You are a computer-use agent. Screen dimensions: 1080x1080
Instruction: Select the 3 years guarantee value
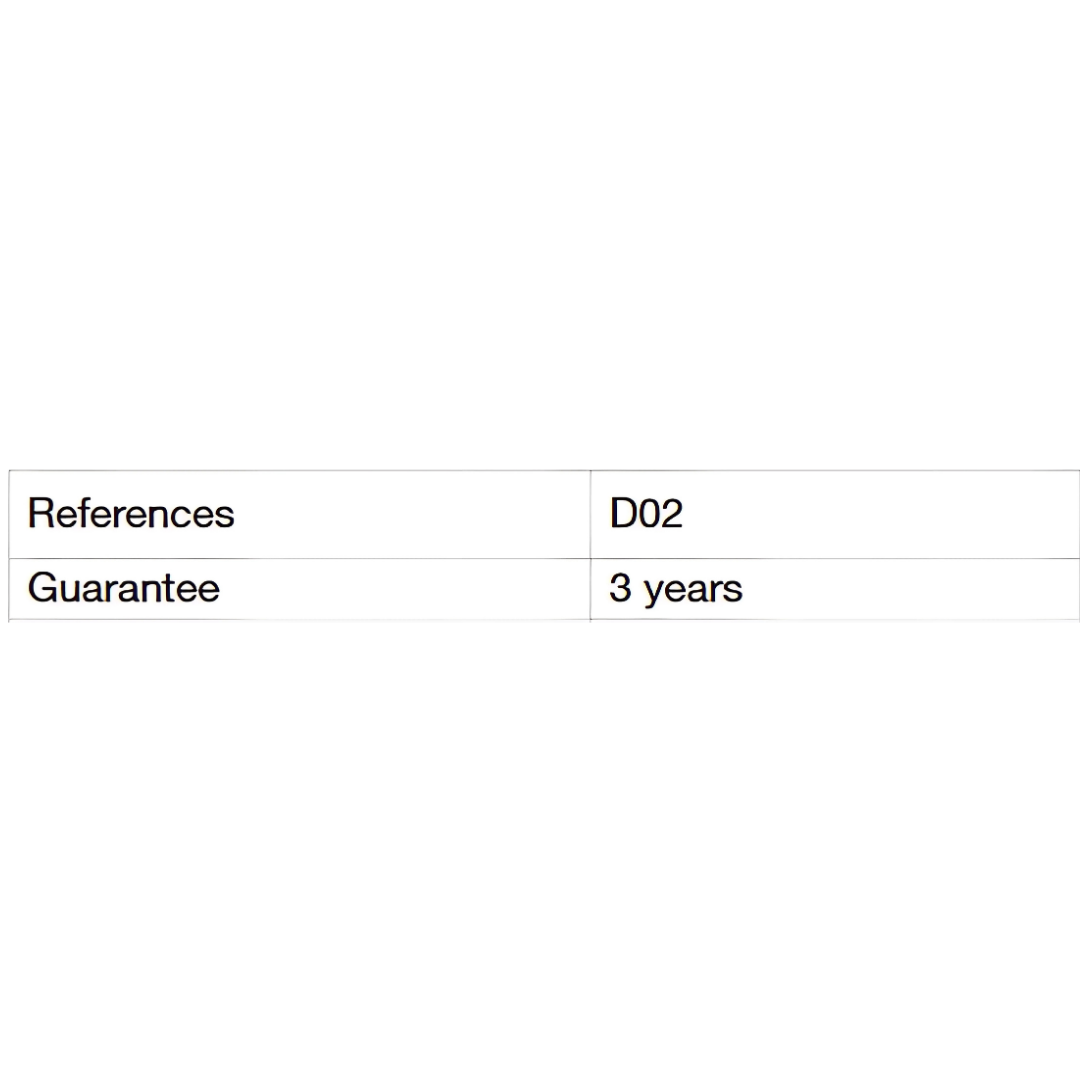pos(676,590)
